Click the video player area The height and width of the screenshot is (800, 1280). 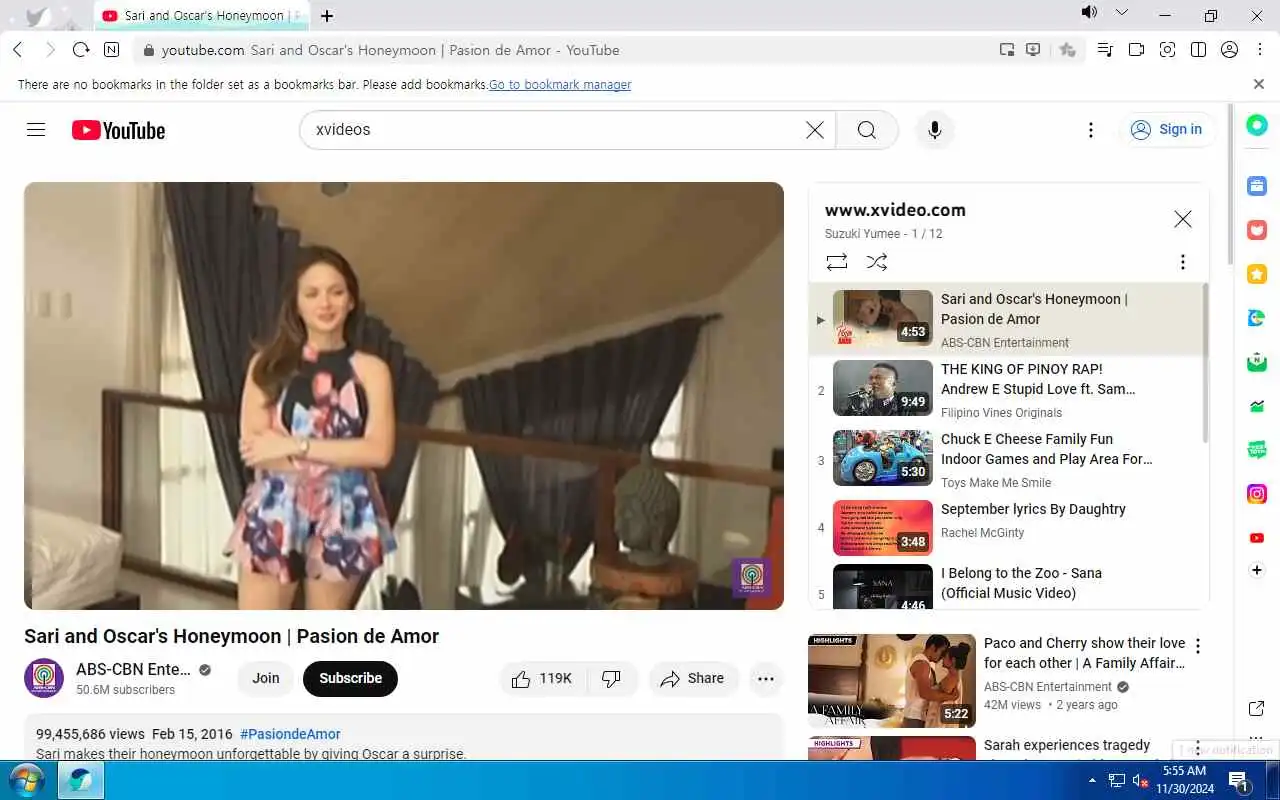(x=404, y=396)
